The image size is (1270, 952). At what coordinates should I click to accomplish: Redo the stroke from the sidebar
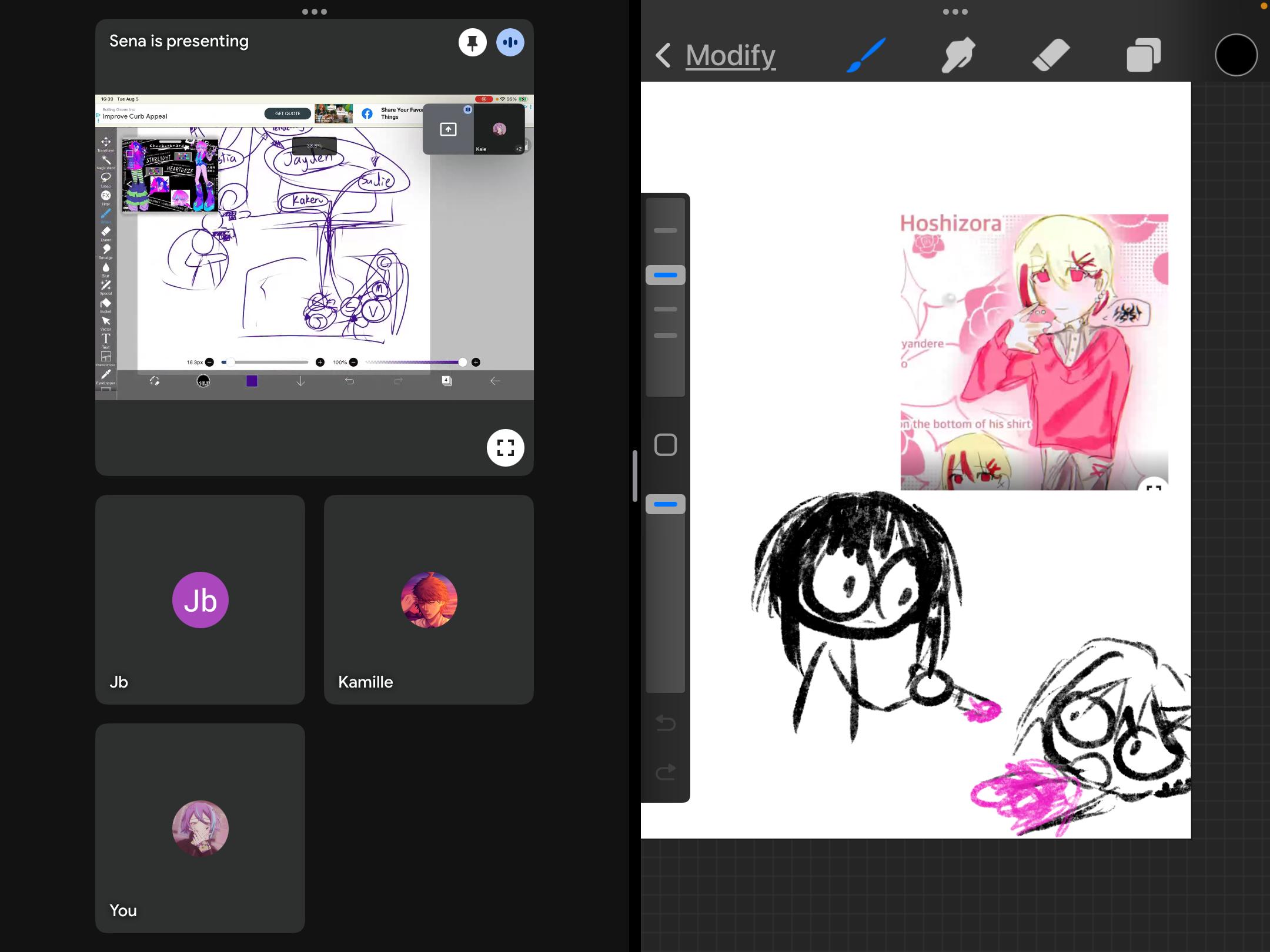666,771
